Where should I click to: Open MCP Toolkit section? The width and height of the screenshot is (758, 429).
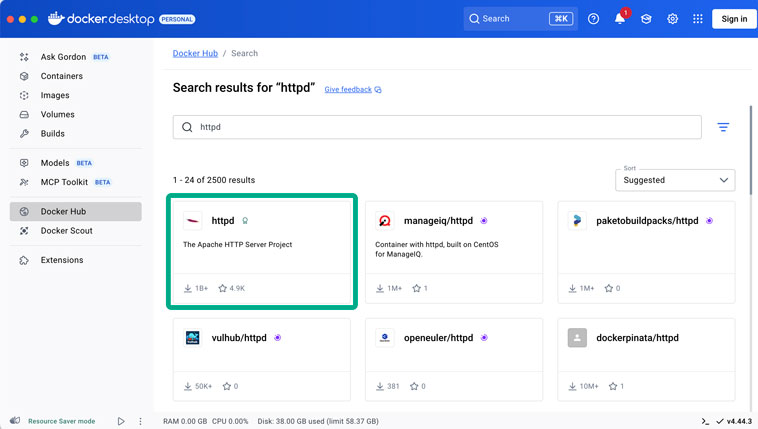tap(64, 182)
